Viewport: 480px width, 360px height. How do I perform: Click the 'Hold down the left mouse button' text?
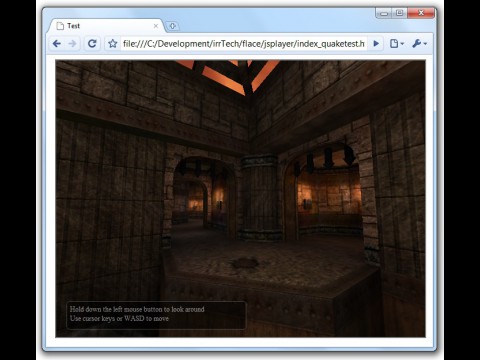pyautogui.click(x=137, y=309)
